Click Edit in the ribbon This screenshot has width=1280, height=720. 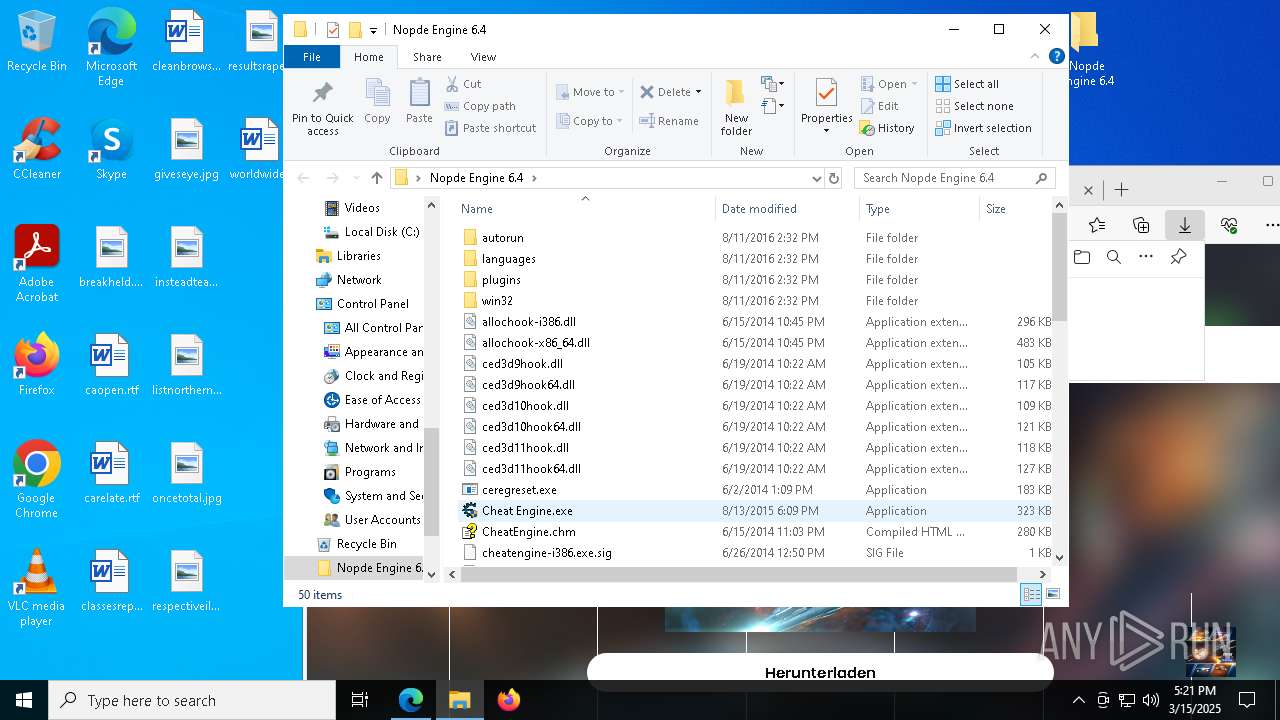point(879,106)
